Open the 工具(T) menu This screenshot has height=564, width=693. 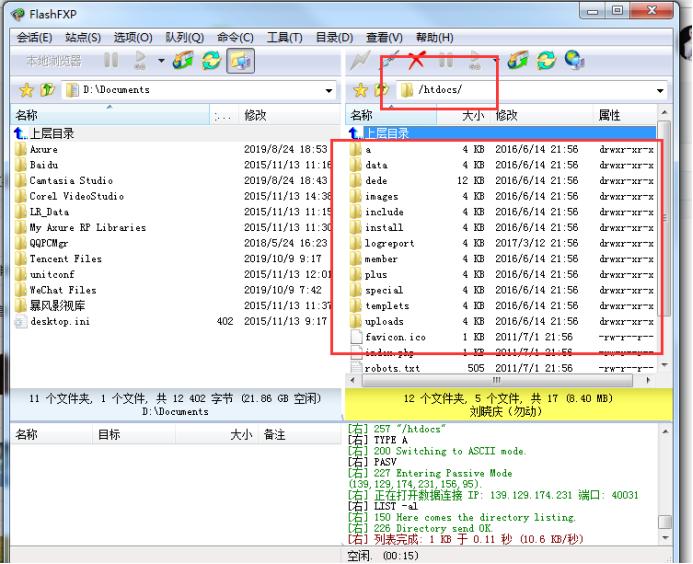pyautogui.click(x=284, y=38)
